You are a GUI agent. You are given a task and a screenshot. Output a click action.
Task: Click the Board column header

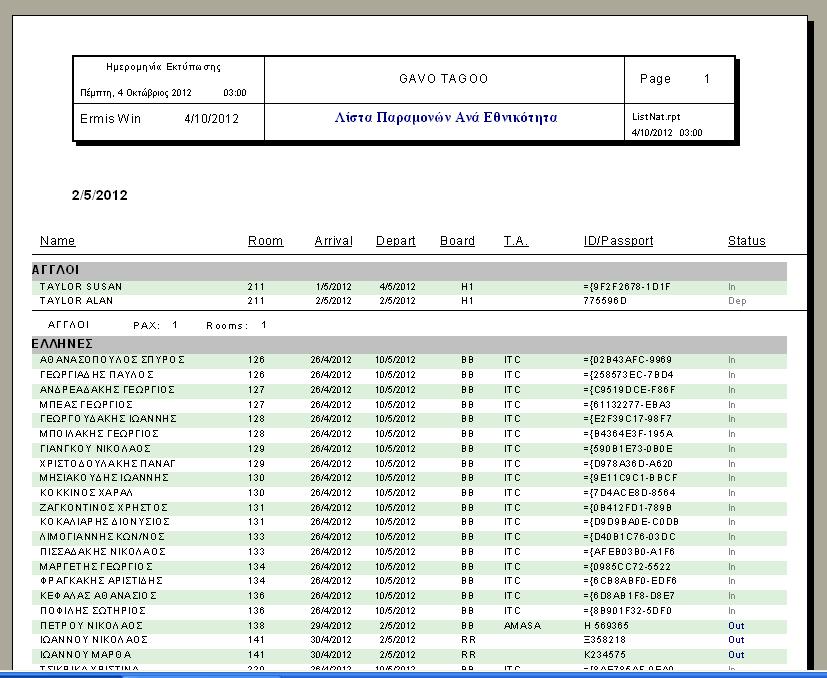click(x=457, y=241)
